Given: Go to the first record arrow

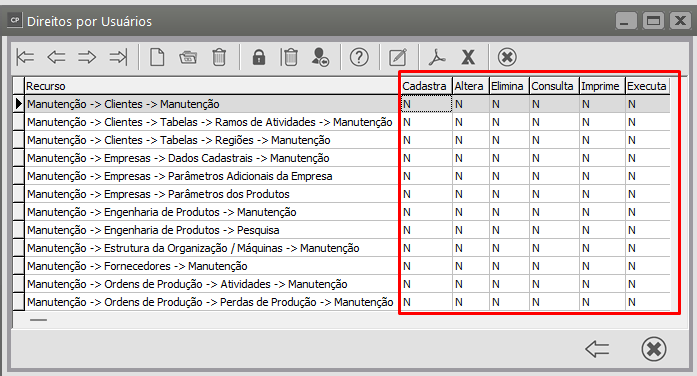Looking at the screenshot, I should click(25, 57).
